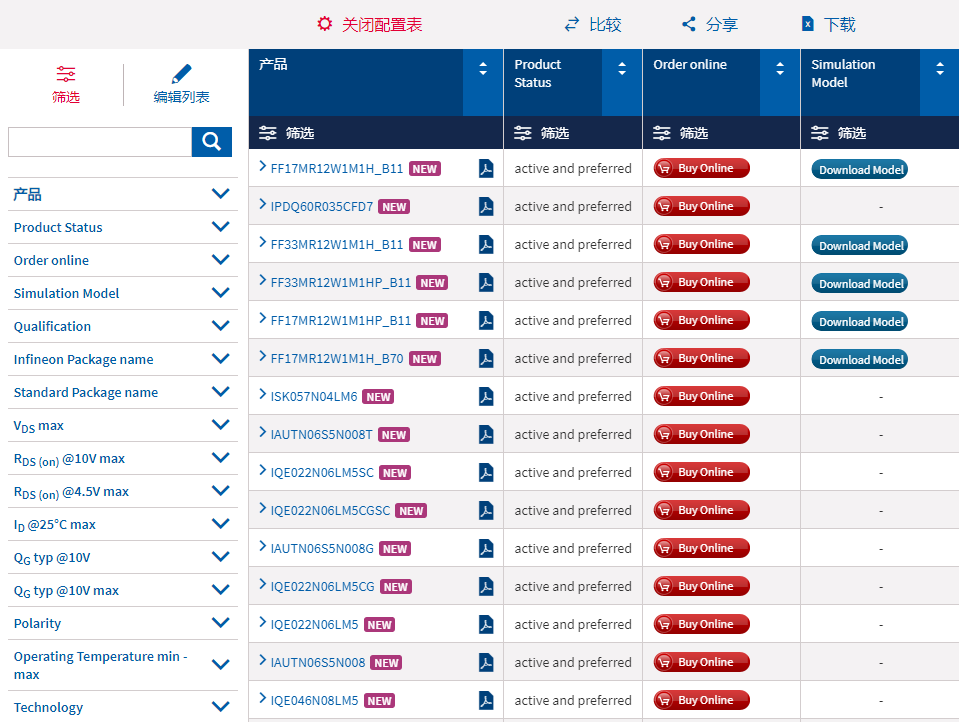
Task: Sort by Order online column arrows
Action: (x=780, y=69)
